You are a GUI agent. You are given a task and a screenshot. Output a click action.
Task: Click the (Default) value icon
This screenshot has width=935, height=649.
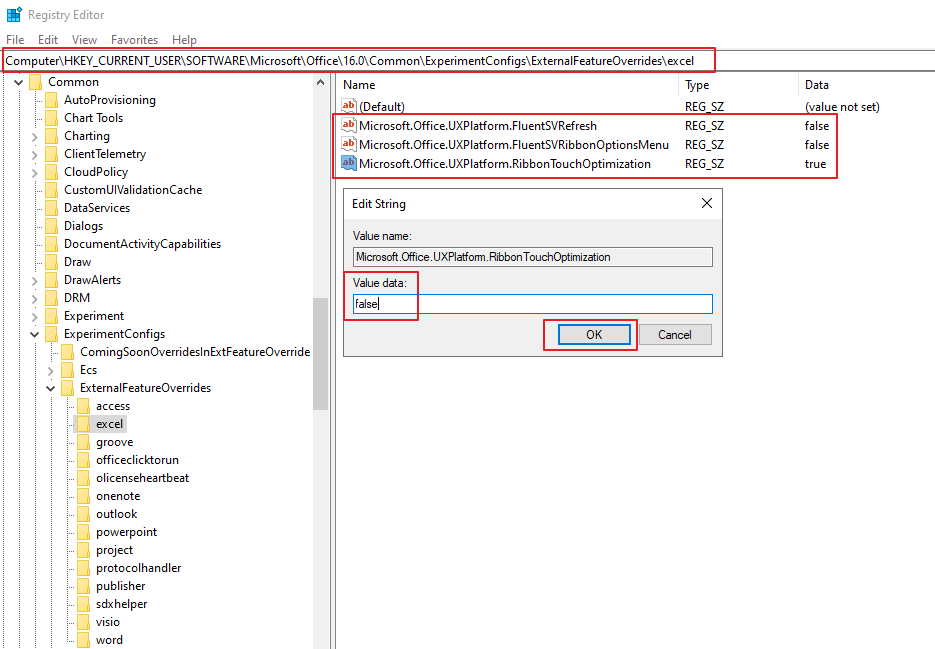pos(349,106)
